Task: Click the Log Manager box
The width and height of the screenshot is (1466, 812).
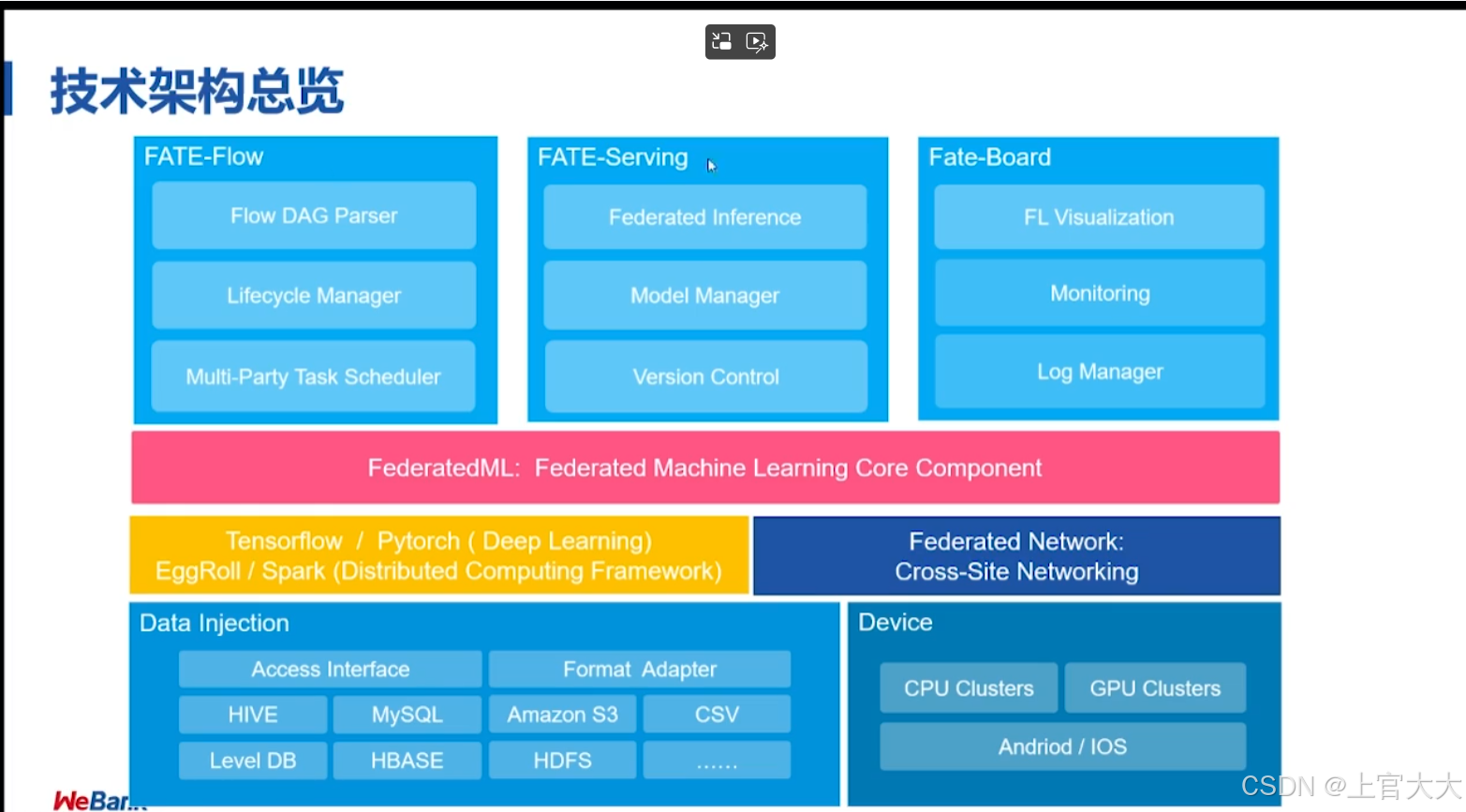Action: coord(1100,372)
